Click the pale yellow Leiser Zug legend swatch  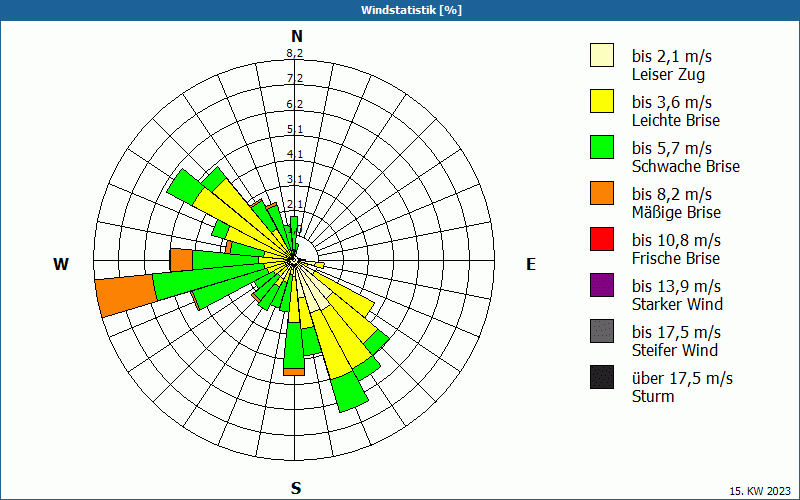[602, 55]
